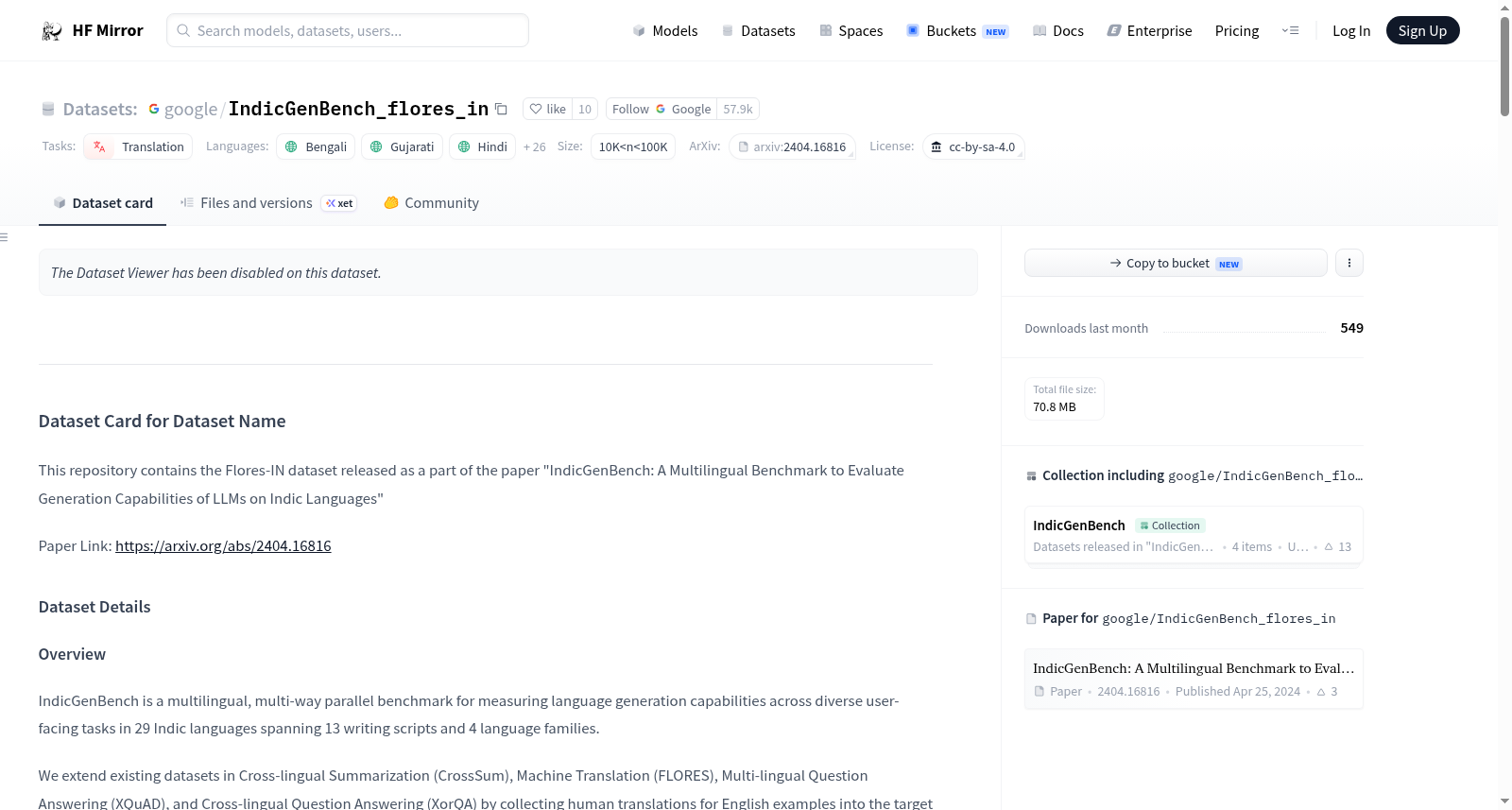Open the Translation task tag
This screenshot has height=810, width=1512.
tap(138, 146)
